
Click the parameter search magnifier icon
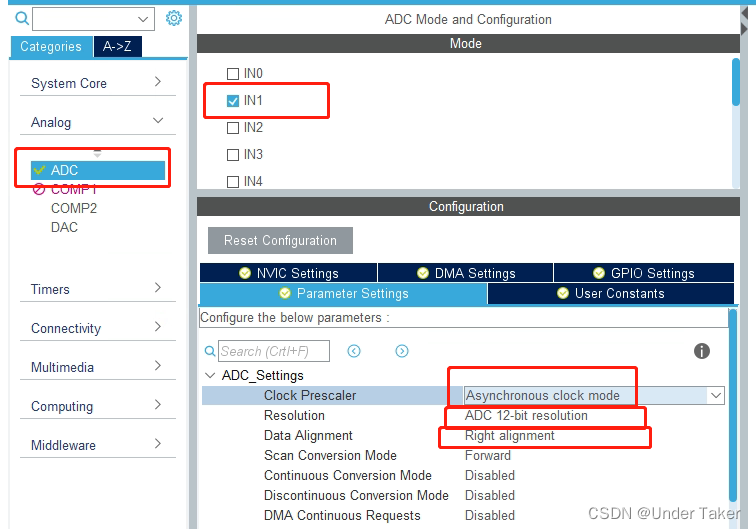click(x=210, y=351)
